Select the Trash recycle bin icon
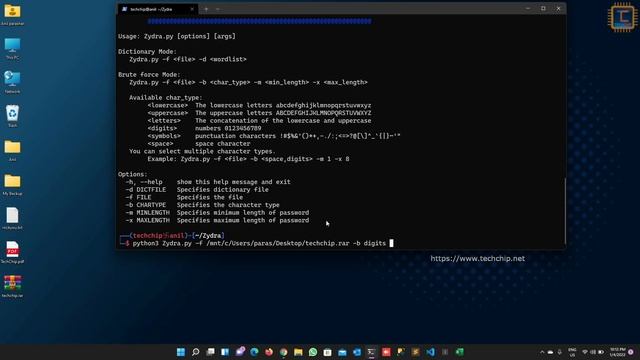Viewport: 640px width, 360px height. tap(12, 116)
